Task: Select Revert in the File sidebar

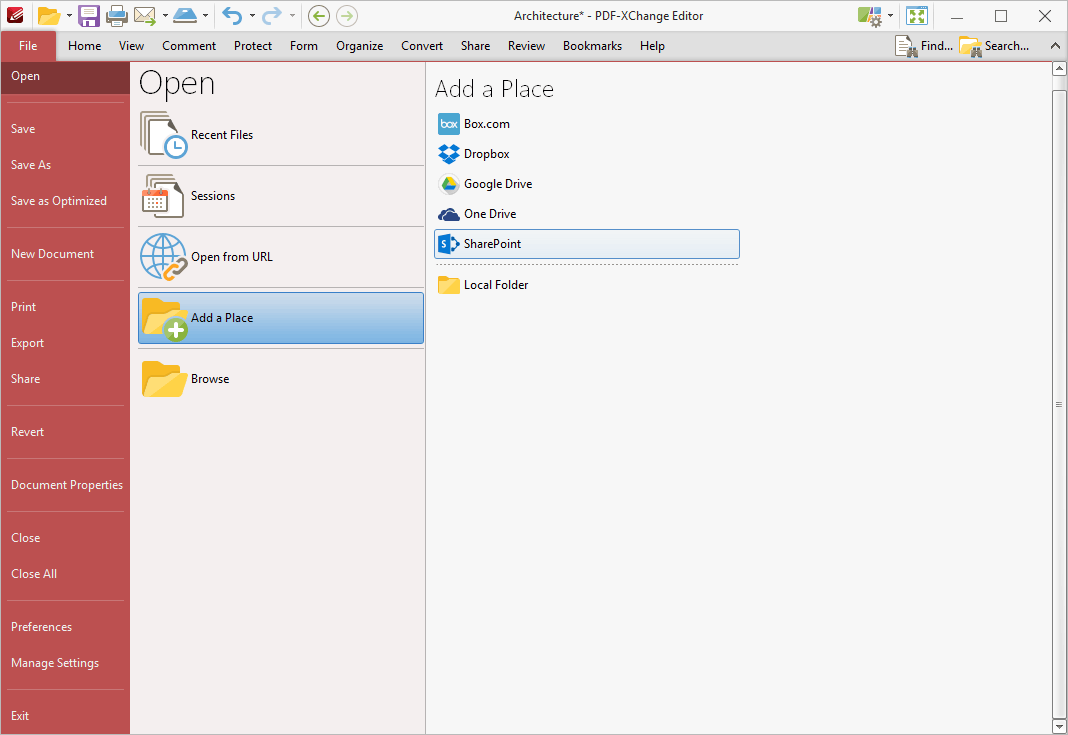Action: point(65,432)
